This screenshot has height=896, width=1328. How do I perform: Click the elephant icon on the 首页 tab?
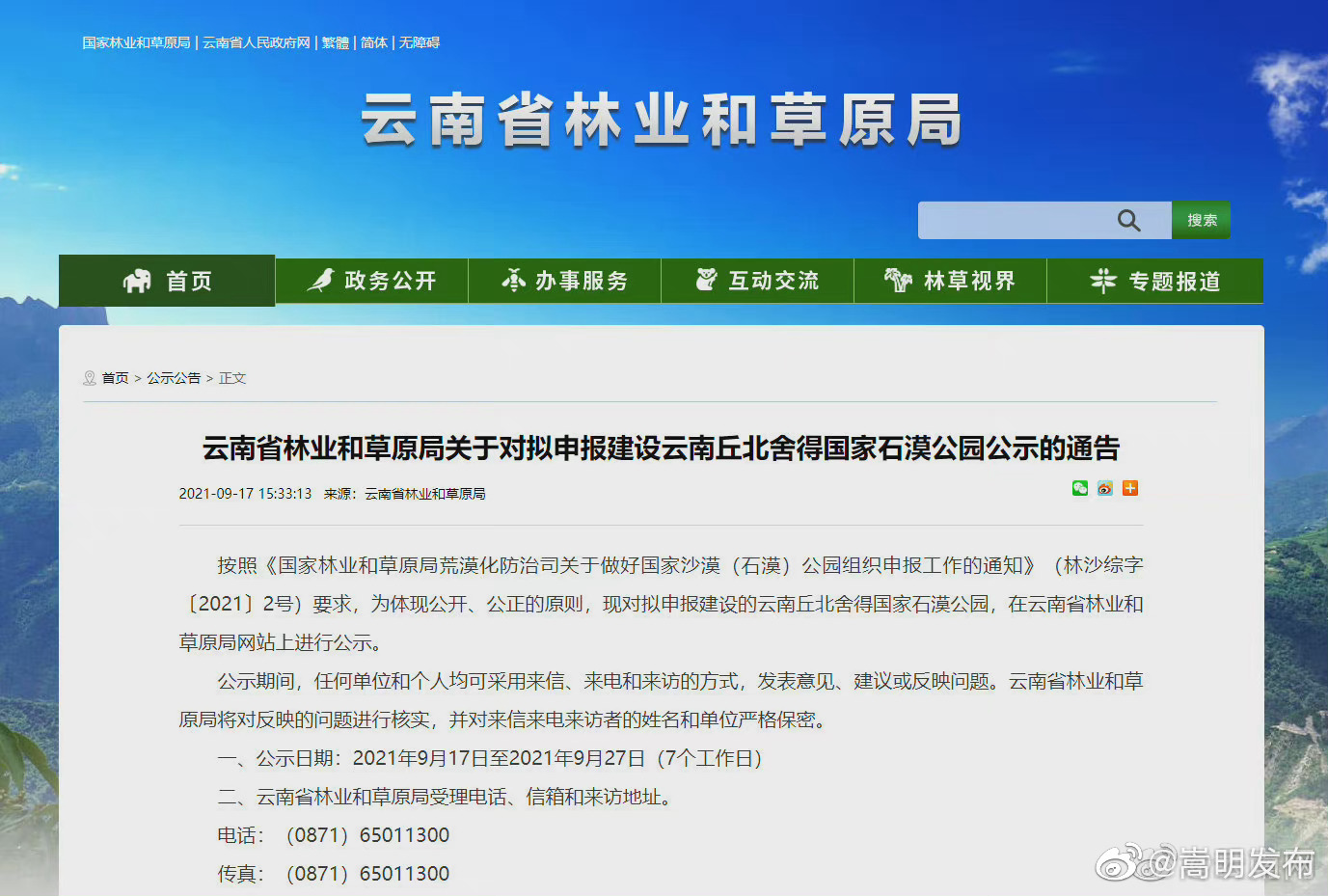pyautogui.click(x=138, y=280)
